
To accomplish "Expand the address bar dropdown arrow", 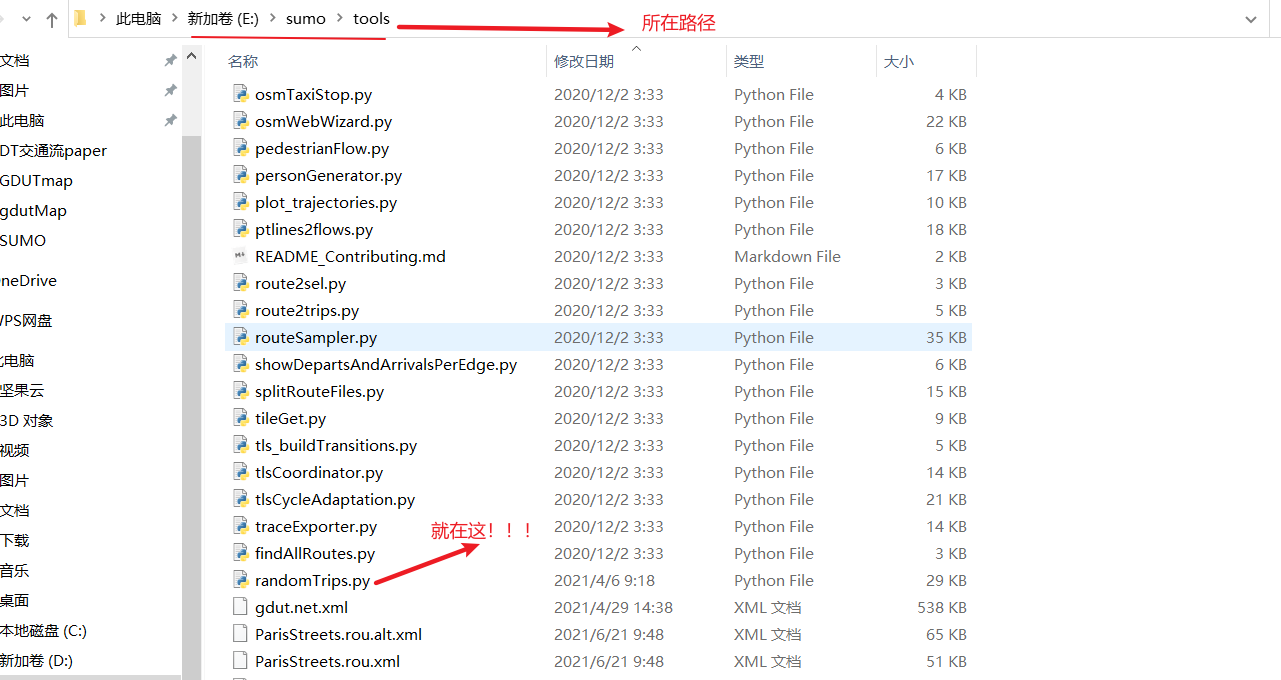I will [x=1250, y=18].
